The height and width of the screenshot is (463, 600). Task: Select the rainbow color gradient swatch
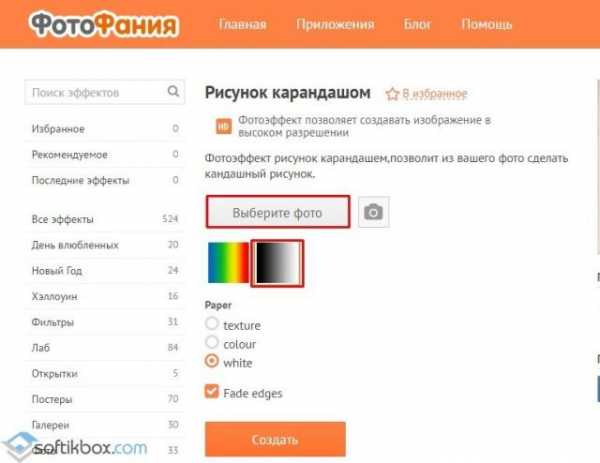click(x=228, y=263)
